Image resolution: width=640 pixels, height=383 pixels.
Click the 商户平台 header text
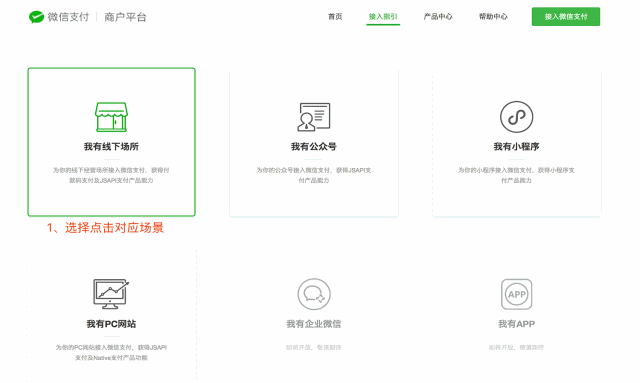125,17
